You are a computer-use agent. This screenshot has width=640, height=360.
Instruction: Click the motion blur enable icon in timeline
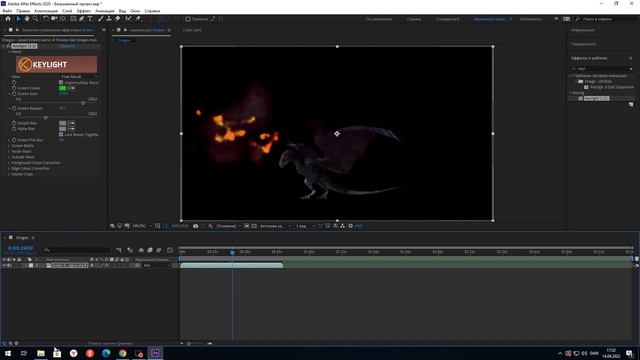[159, 250]
